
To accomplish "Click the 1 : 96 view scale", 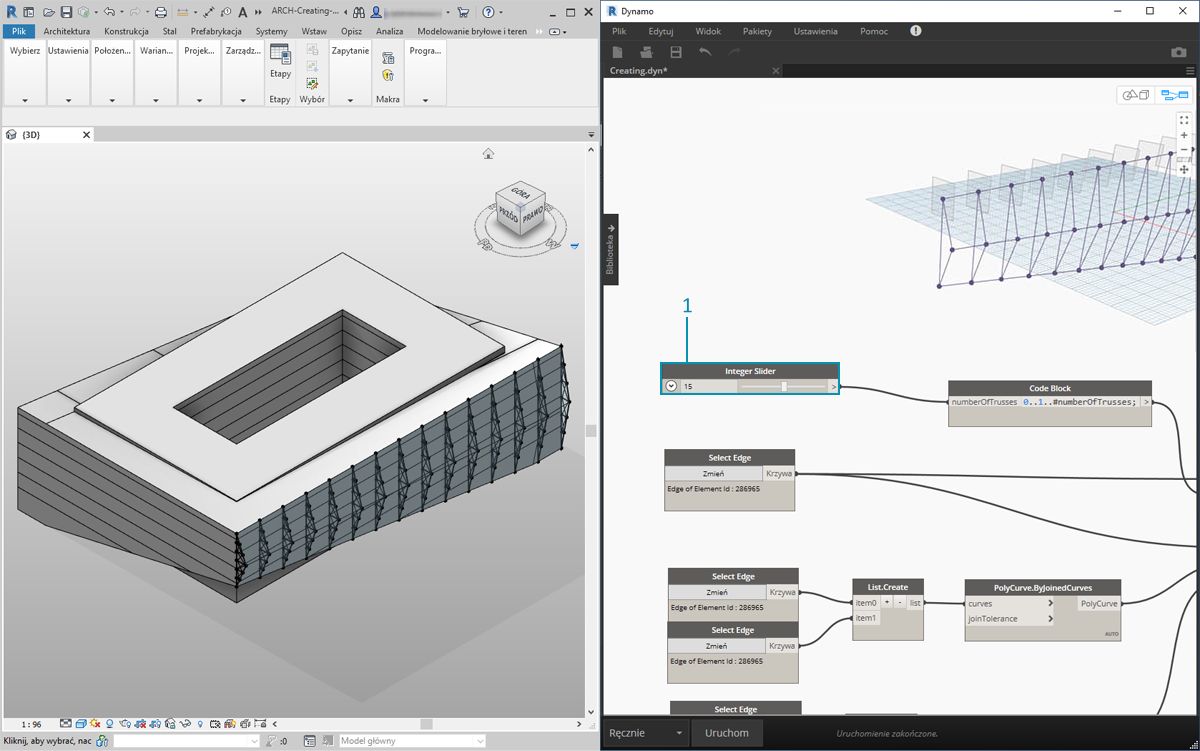I will (31, 724).
